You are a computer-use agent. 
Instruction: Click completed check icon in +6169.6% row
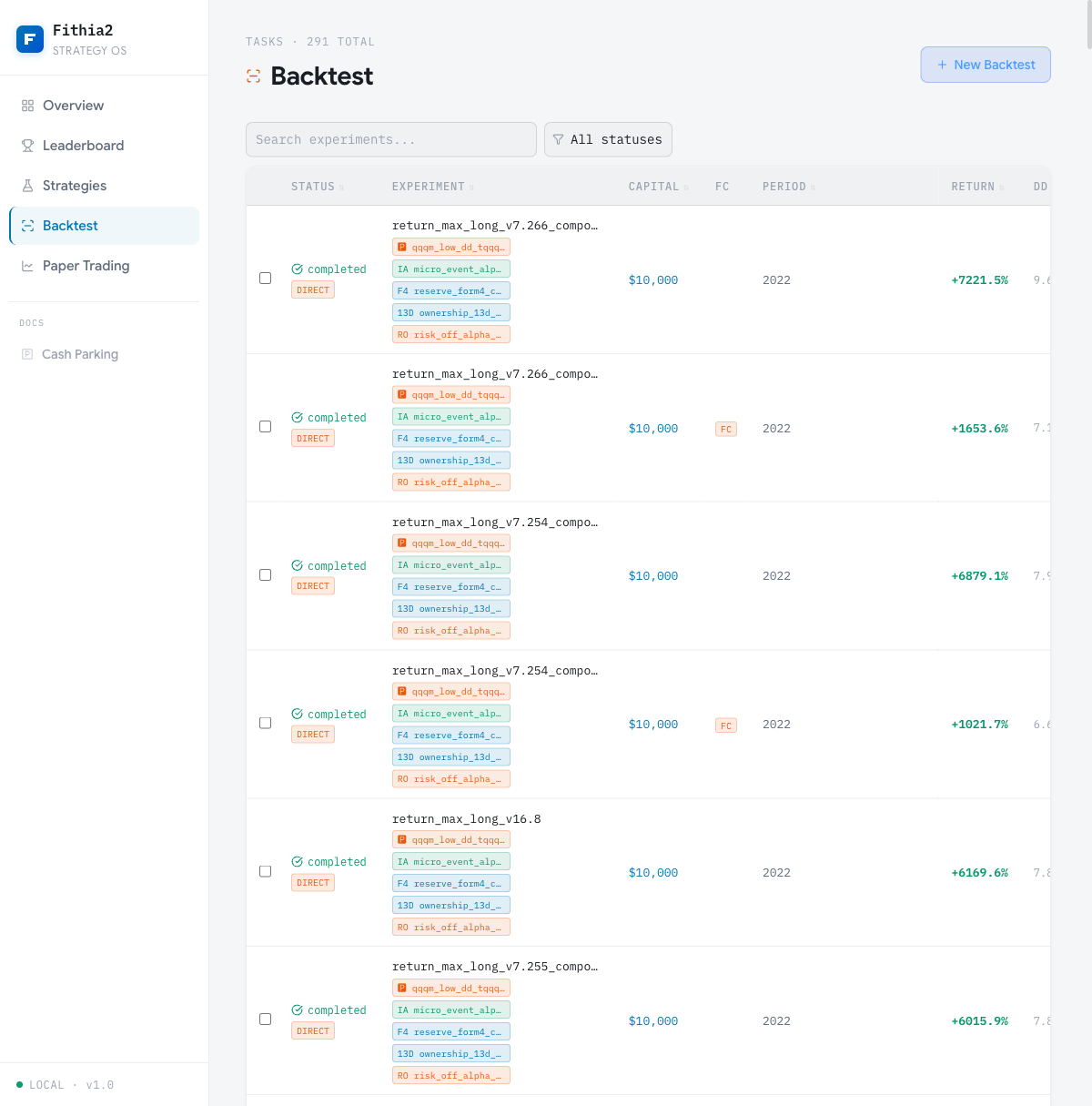[x=298, y=862]
